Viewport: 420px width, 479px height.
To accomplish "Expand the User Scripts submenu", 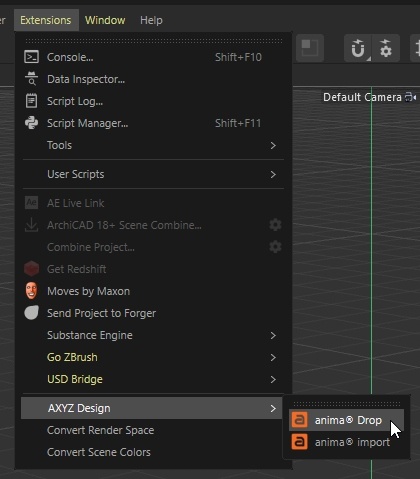I will tap(153, 174).
